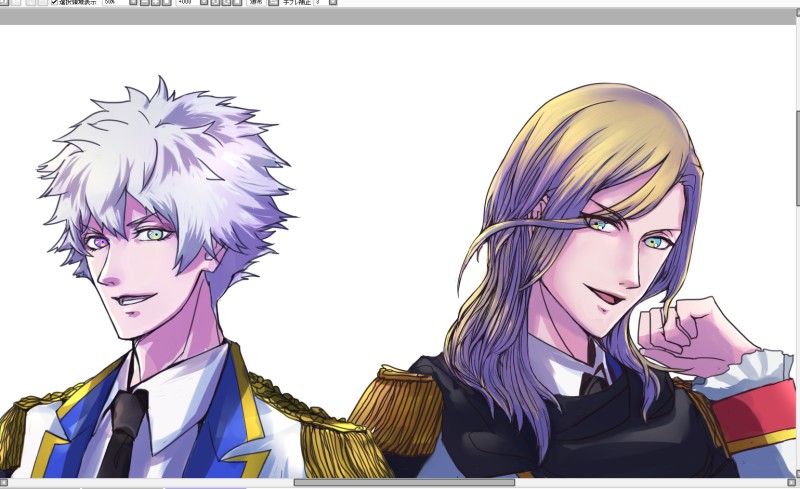
Task: Click the vertical scrollbar thumb
Action: (x=798, y=157)
